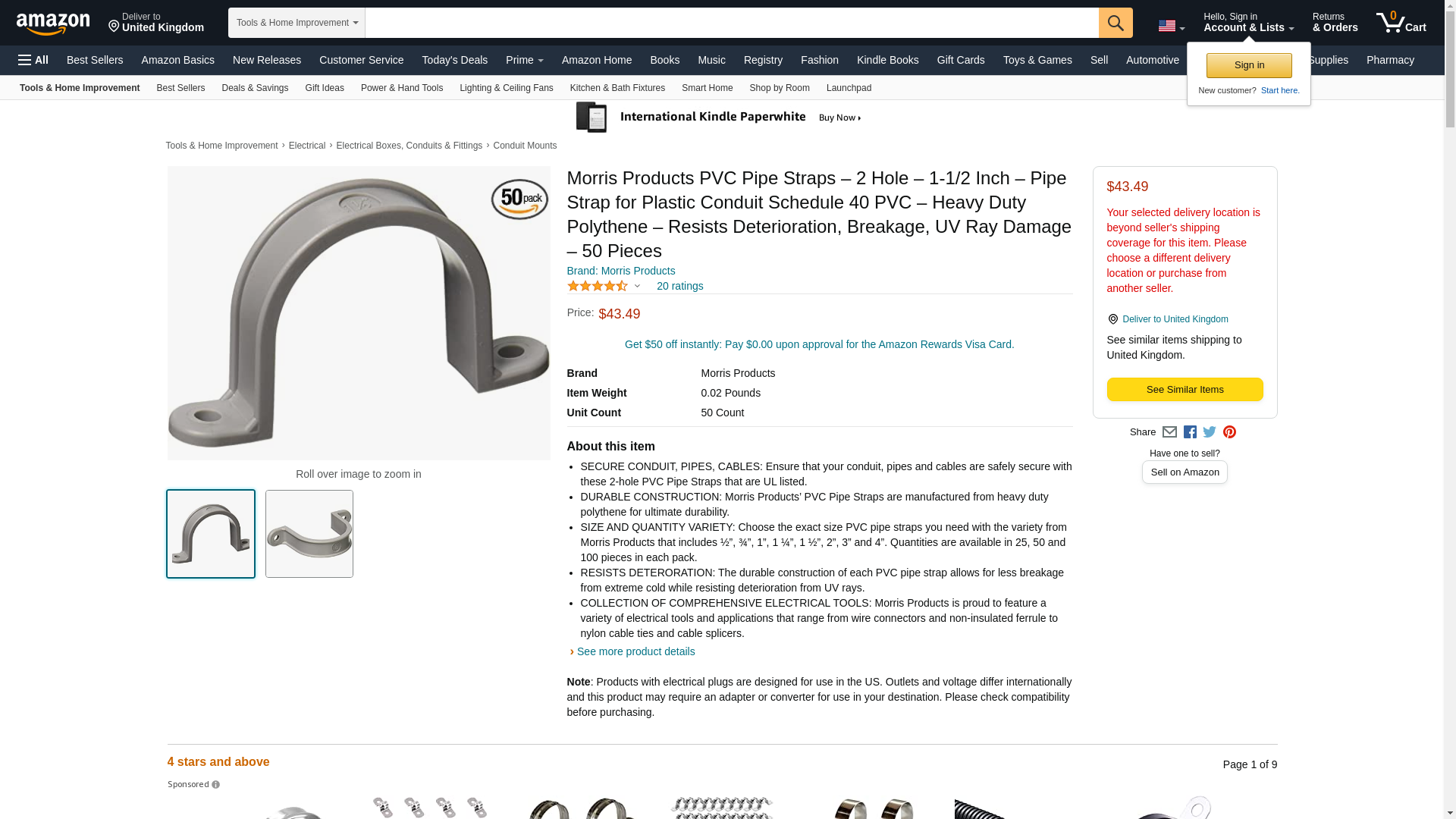Open the 20 ratings link
This screenshot has height=819, width=1456.
tap(679, 286)
